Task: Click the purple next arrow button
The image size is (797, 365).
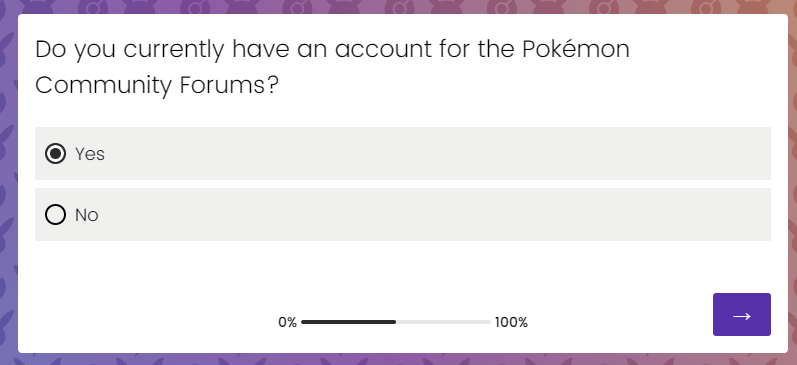Action: [x=742, y=314]
